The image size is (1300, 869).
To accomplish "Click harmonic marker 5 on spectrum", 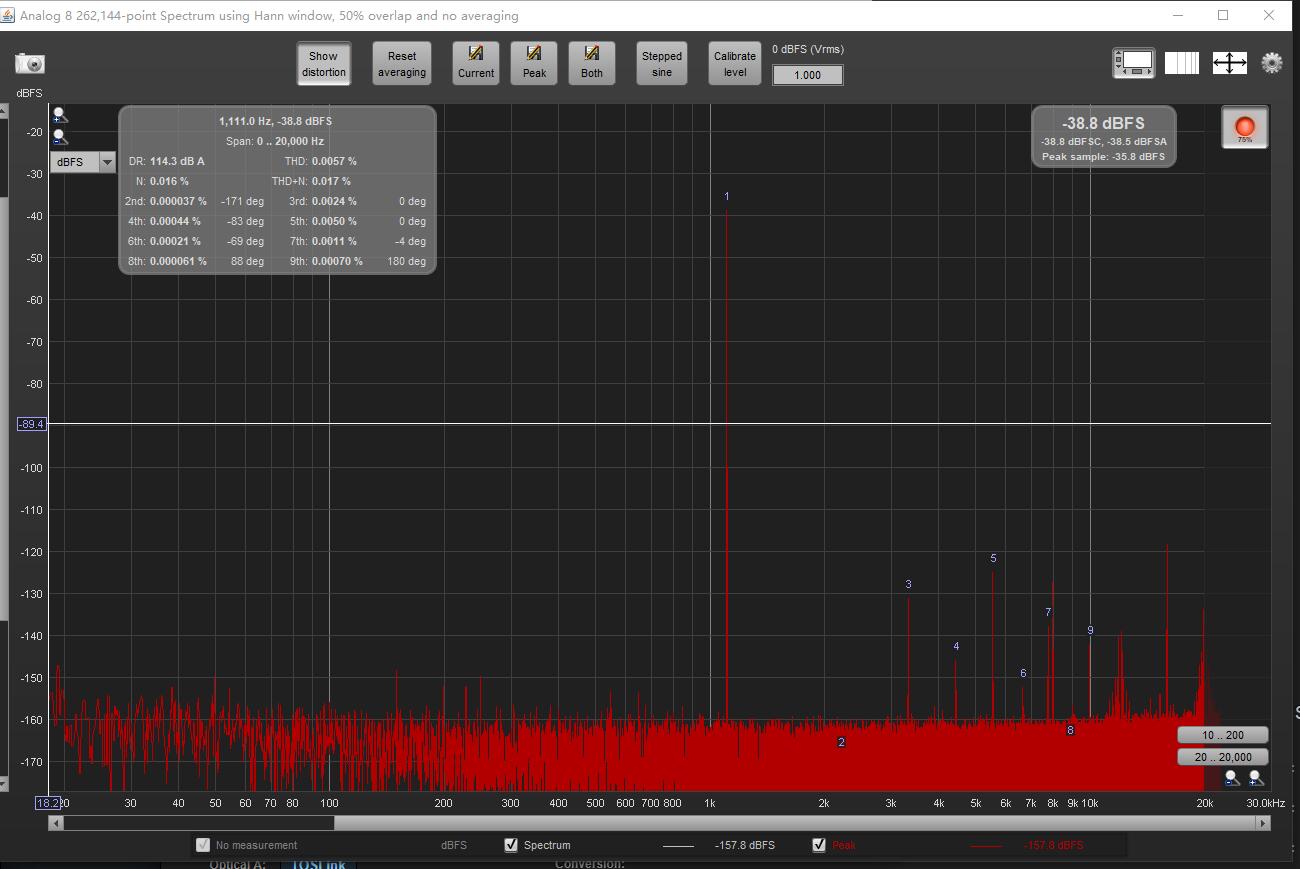I will (993, 558).
